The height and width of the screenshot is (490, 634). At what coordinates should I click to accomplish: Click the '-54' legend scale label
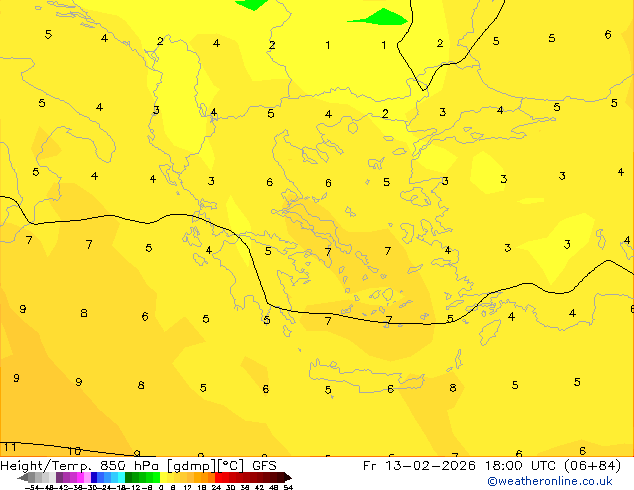pos(31,487)
